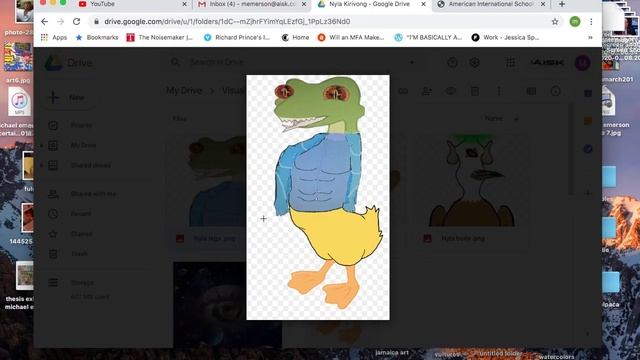Switch to the YouTube tab
640x360 pixels.
[131, 4]
